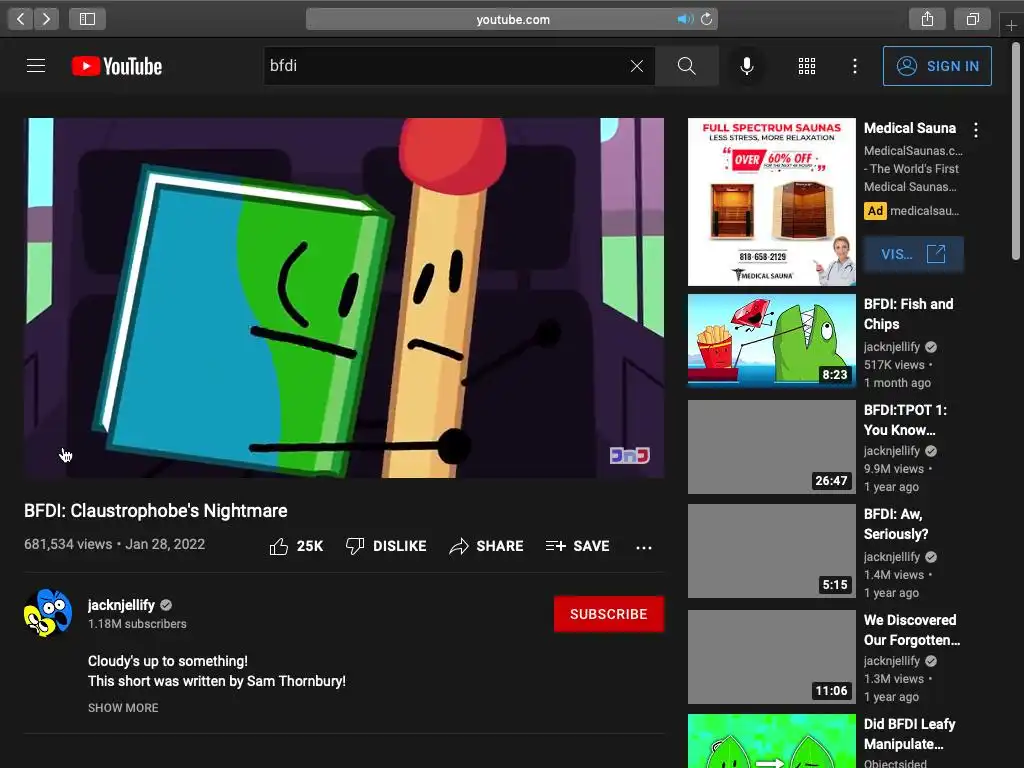Open We Discovered Our Forgotten title
This screenshot has height=768, width=1024.
pos(912,630)
